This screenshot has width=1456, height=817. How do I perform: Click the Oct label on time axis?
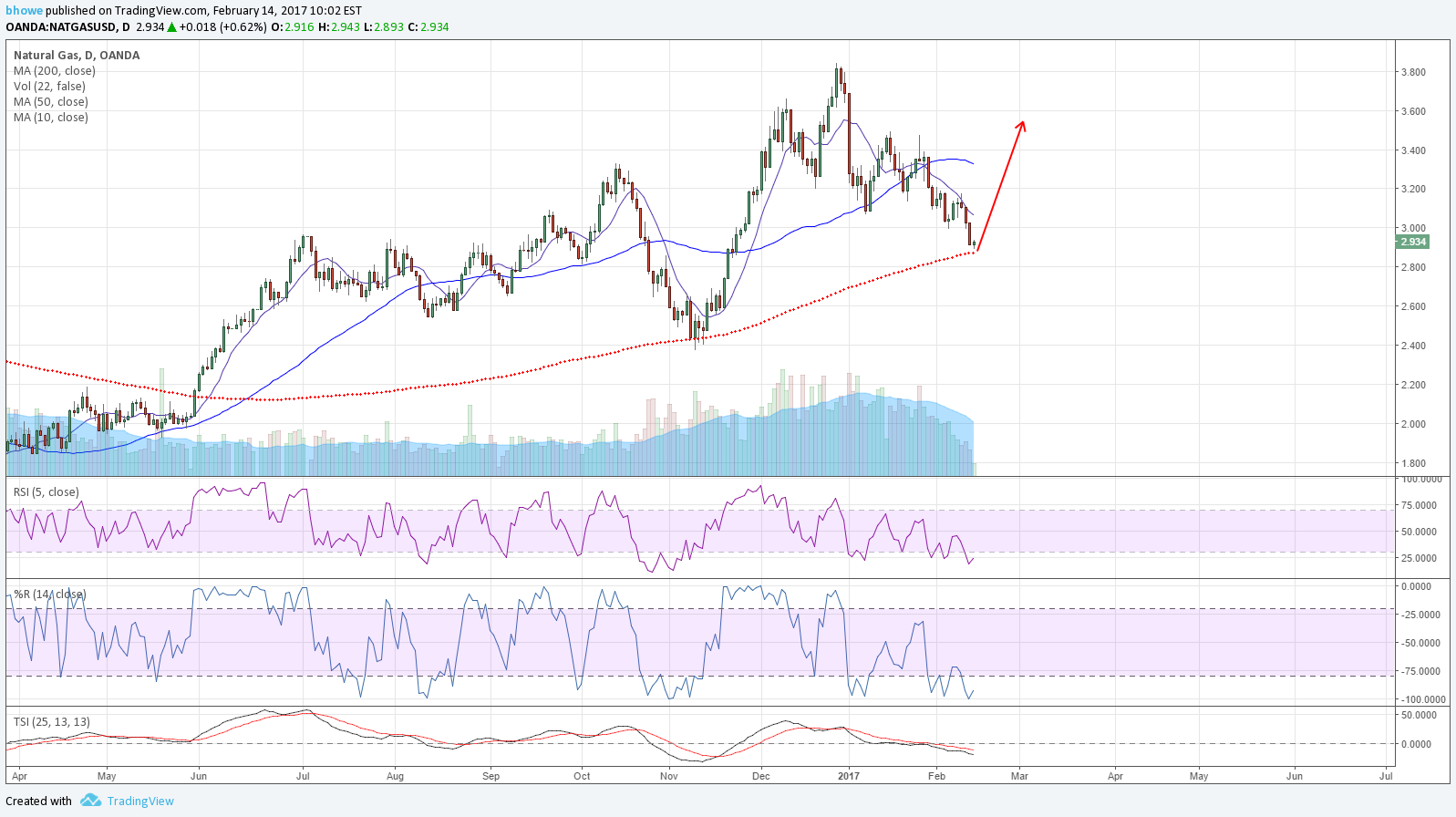pyautogui.click(x=582, y=776)
